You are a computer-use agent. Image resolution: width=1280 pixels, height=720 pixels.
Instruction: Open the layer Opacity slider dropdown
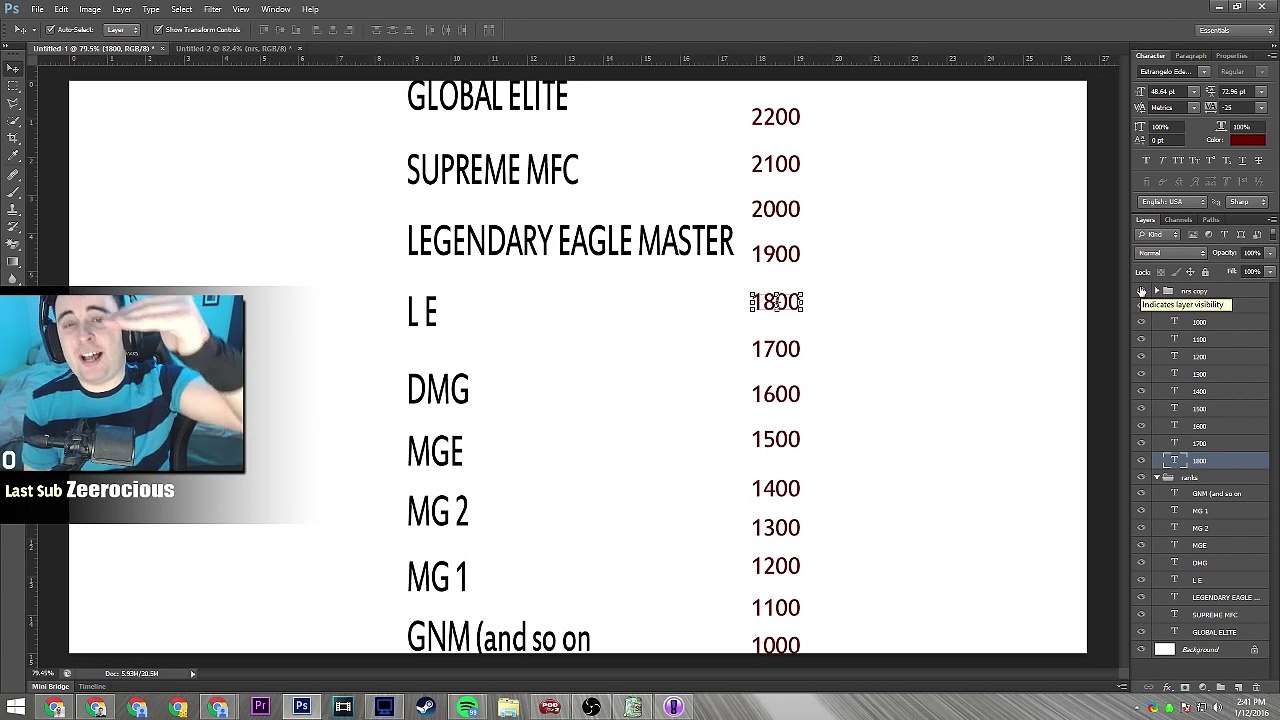1270,253
